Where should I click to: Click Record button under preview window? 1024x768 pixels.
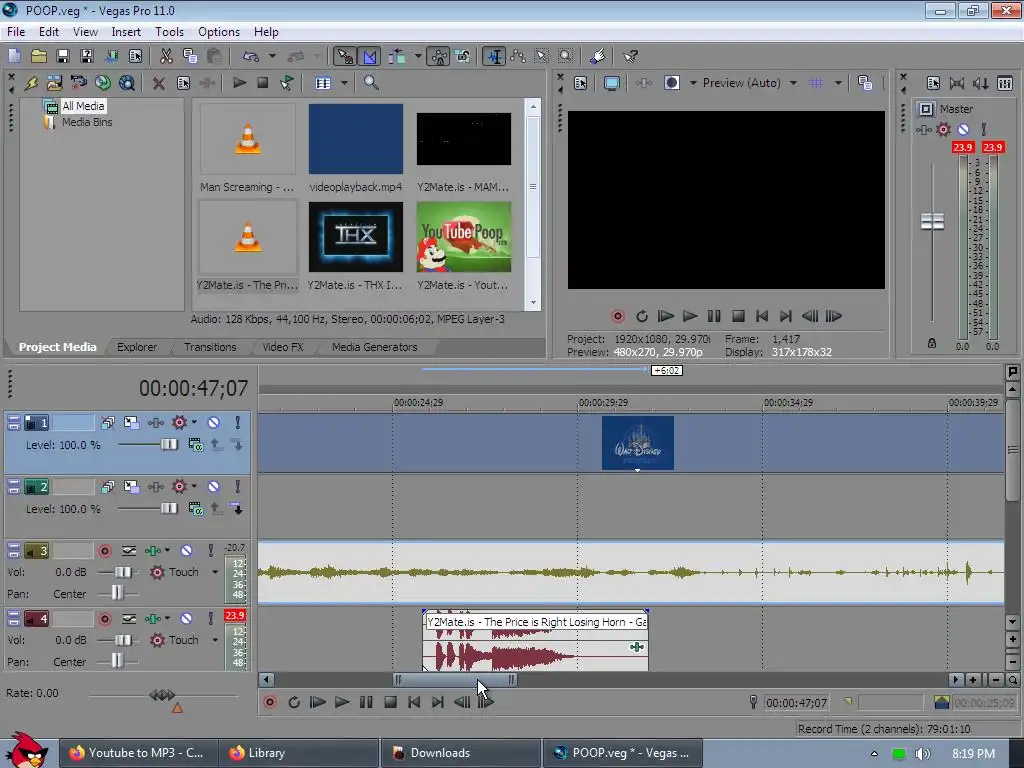(x=618, y=316)
